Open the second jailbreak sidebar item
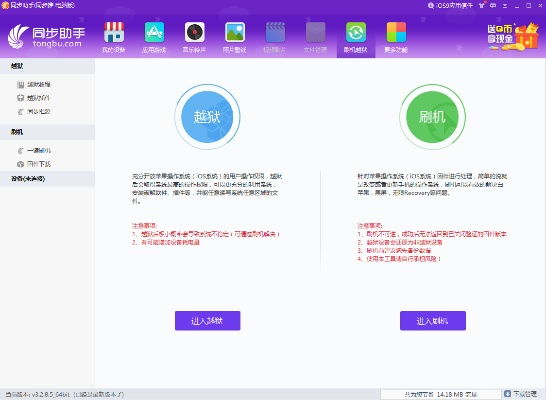Viewport: 546px width, 400px height. pyautogui.click(x=33, y=98)
